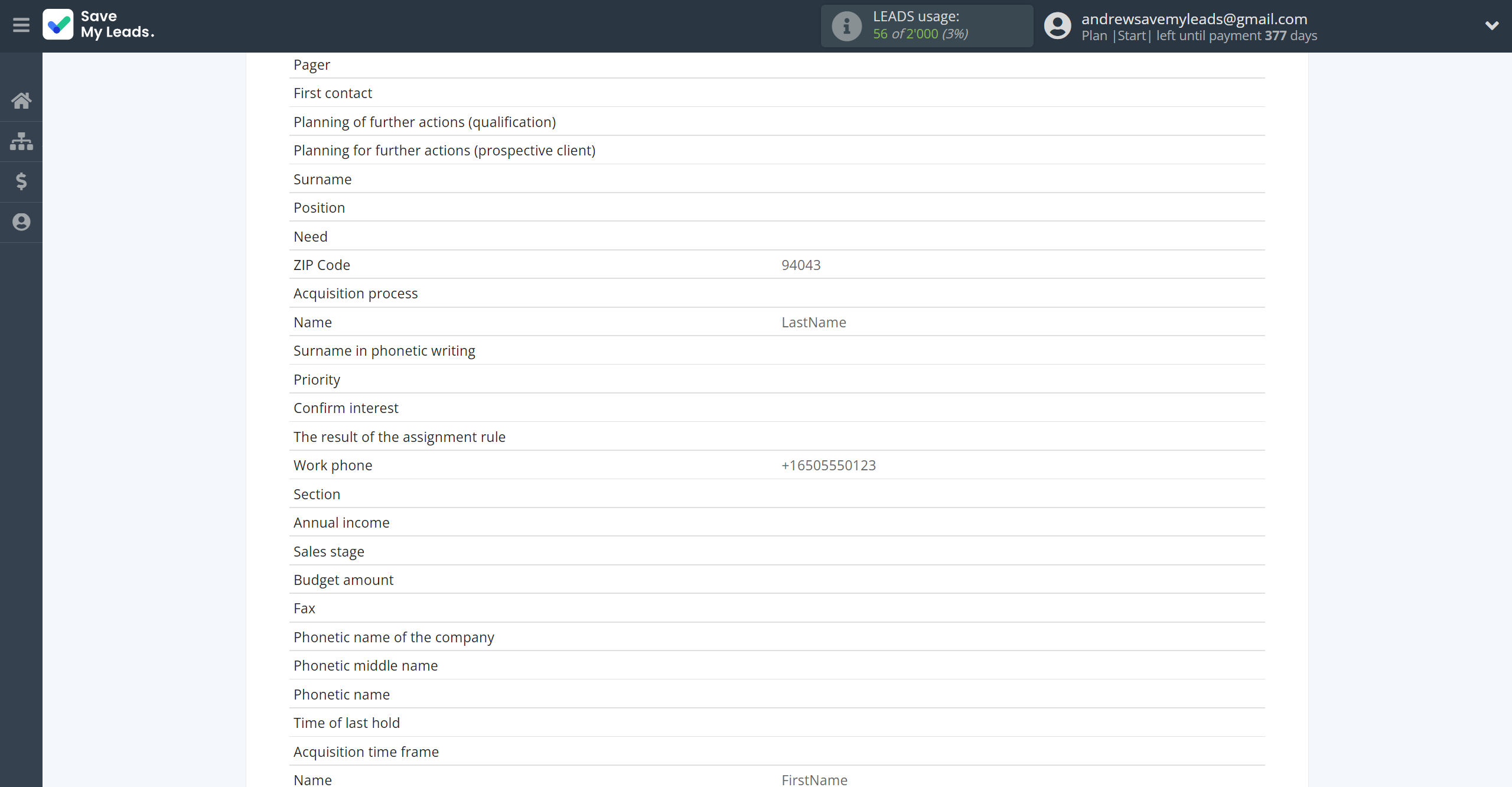Click the '56 of 2'000 (3%)' usage text
This screenshot has width=1512, height=787.
point(920,34)
